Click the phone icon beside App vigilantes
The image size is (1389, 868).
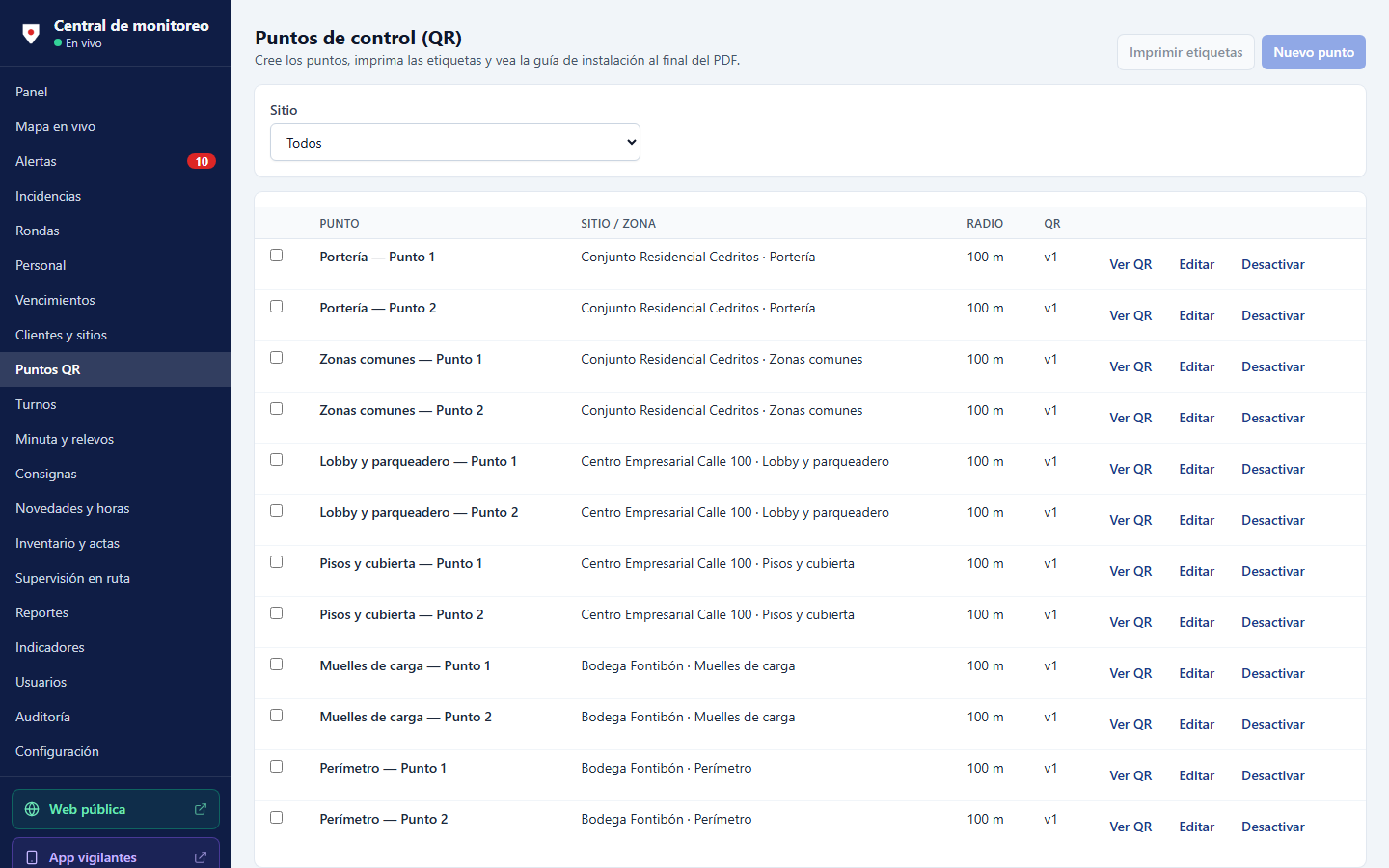32,857
